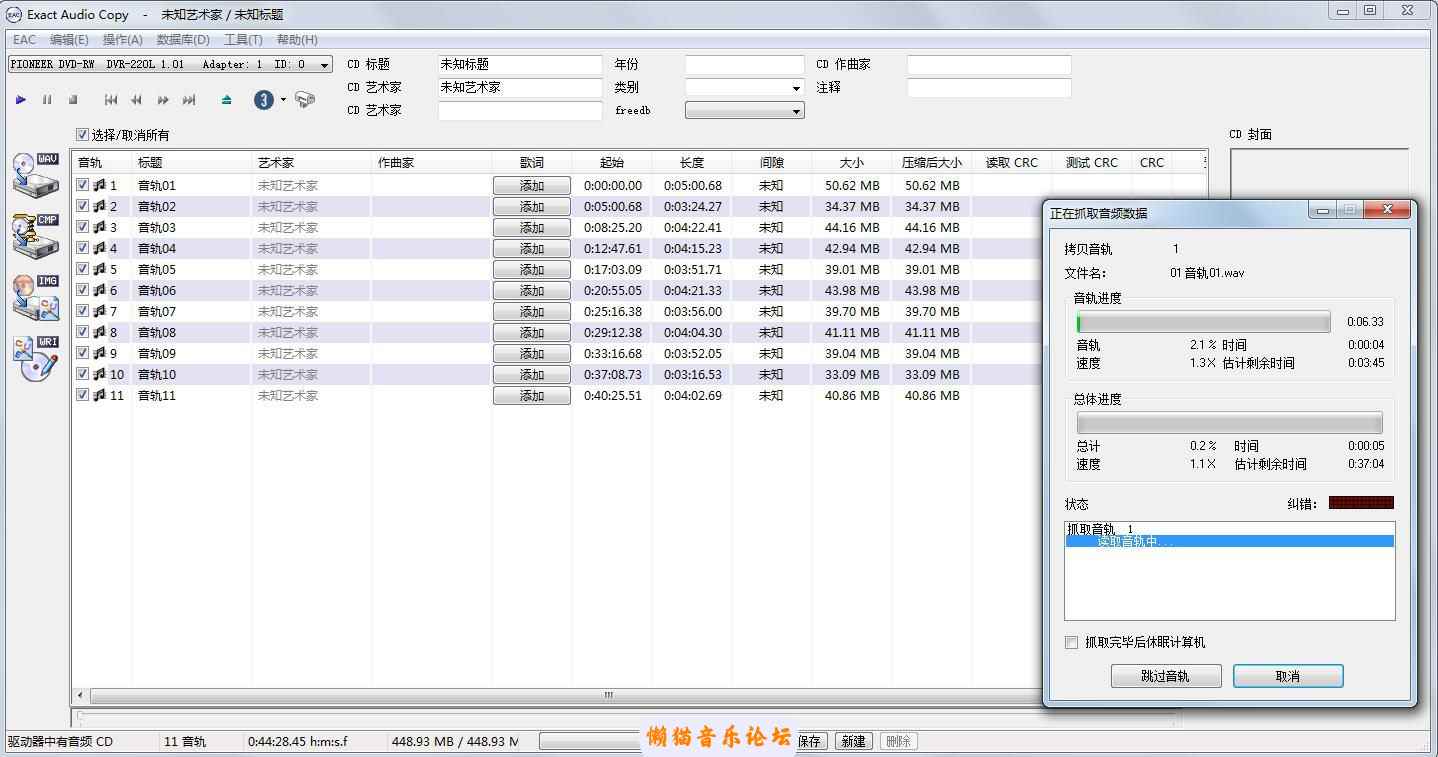Click the Stop playback icon
The image size is (1438, 757).
[x=73, y=100]
